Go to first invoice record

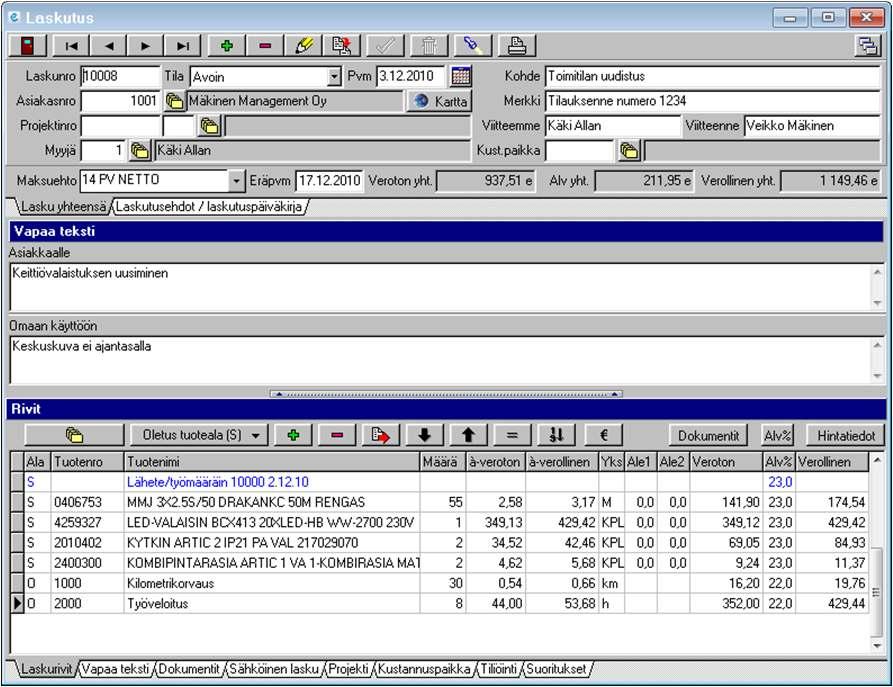[71, 46]
